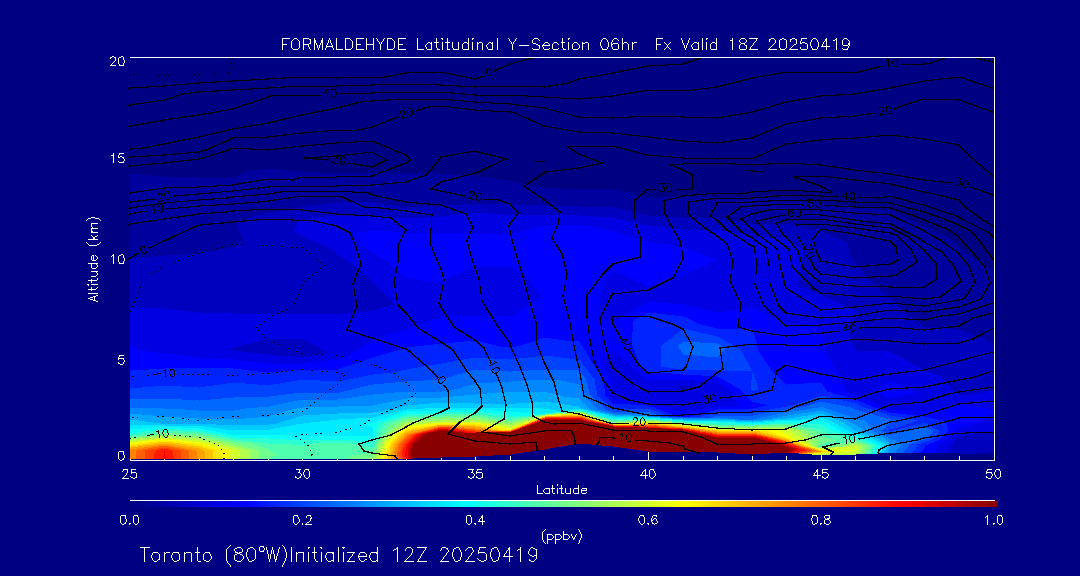Click the '(ppbv)' units label
This screenshot has height=576, width=1080.
click(x=562, y=535)
